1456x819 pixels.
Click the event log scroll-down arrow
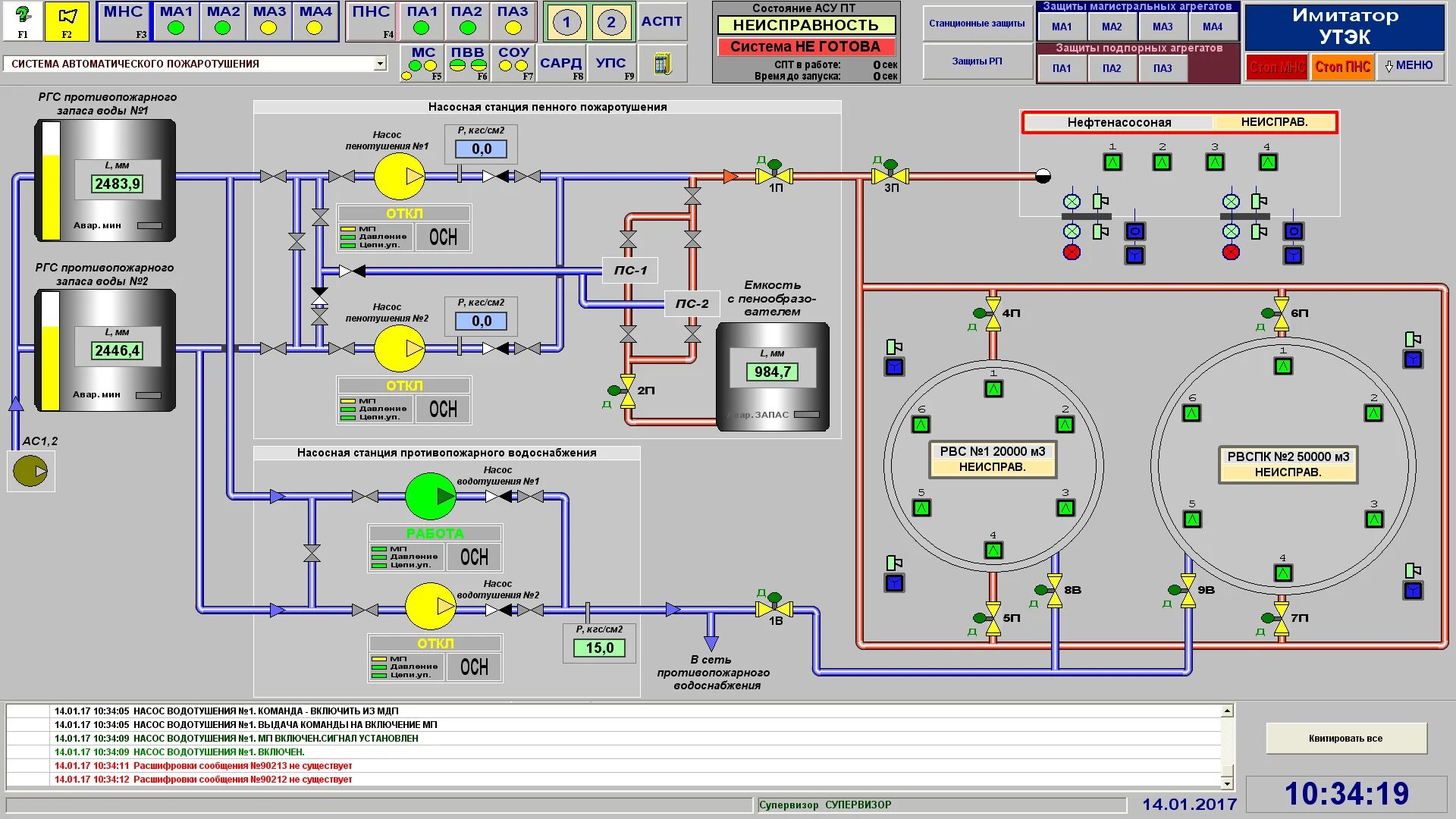(x=1226, y=782)
